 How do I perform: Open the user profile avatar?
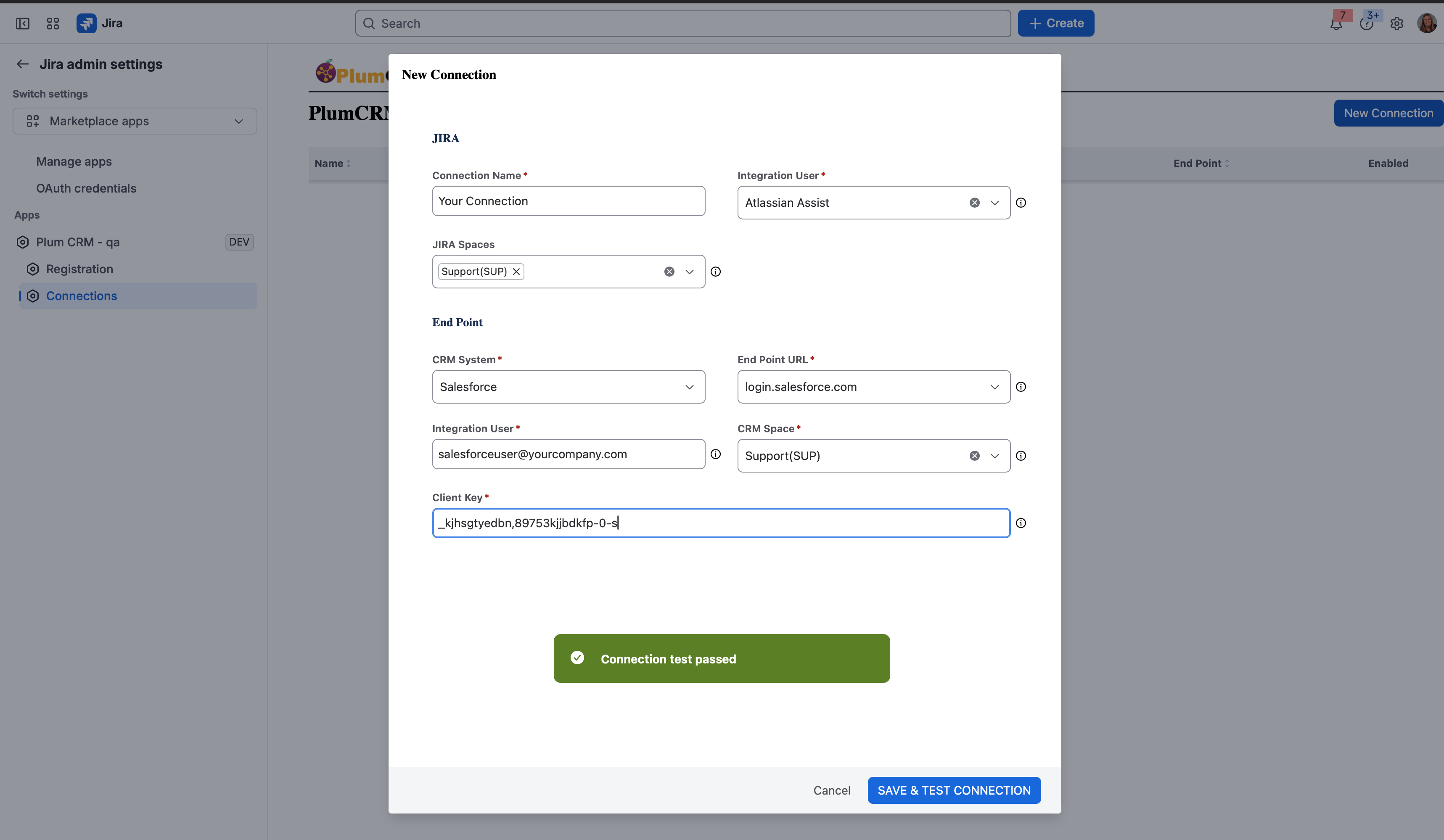(x=1427, y=24)
